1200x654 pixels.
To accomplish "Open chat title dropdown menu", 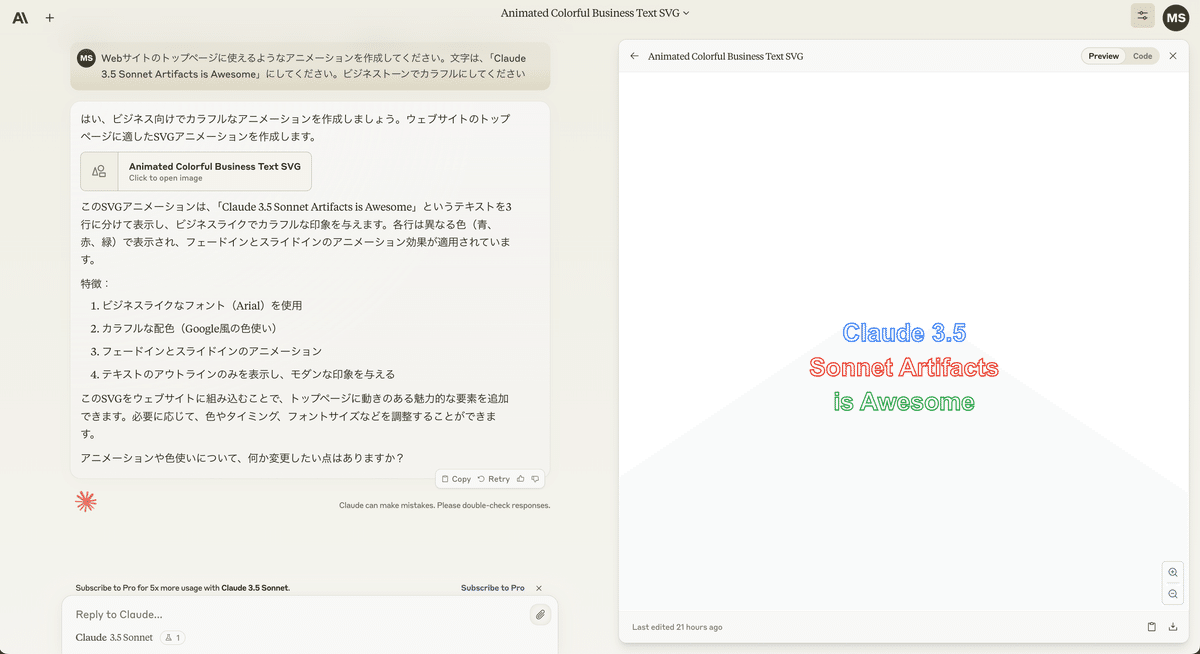I will pyautogui.click(x=595, y=13).
